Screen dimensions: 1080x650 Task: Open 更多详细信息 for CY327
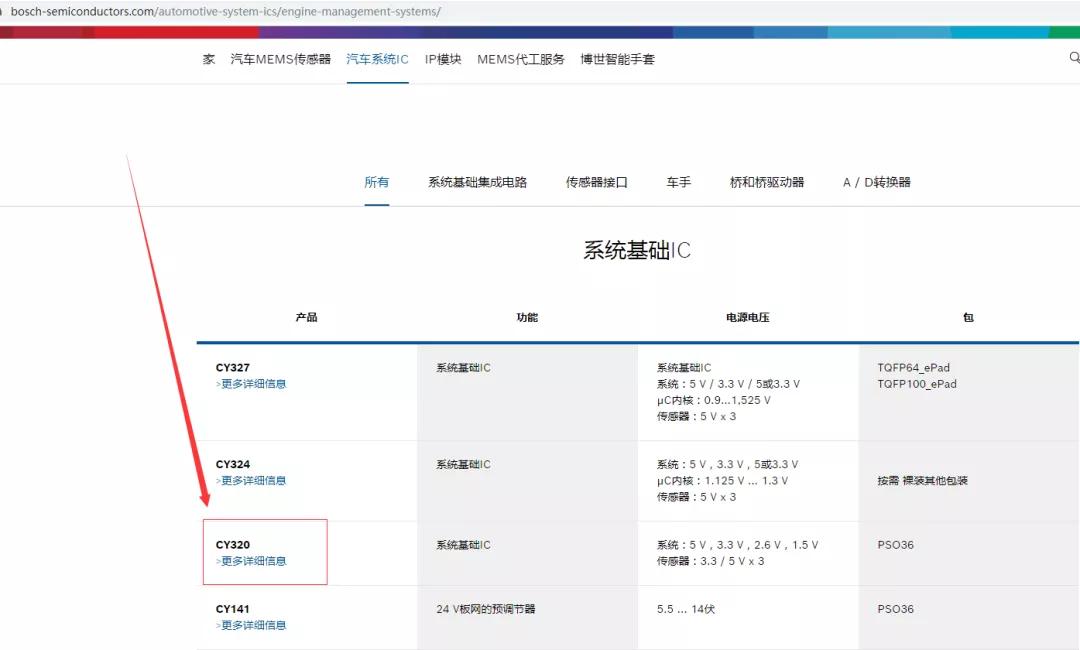click(251, 384)
